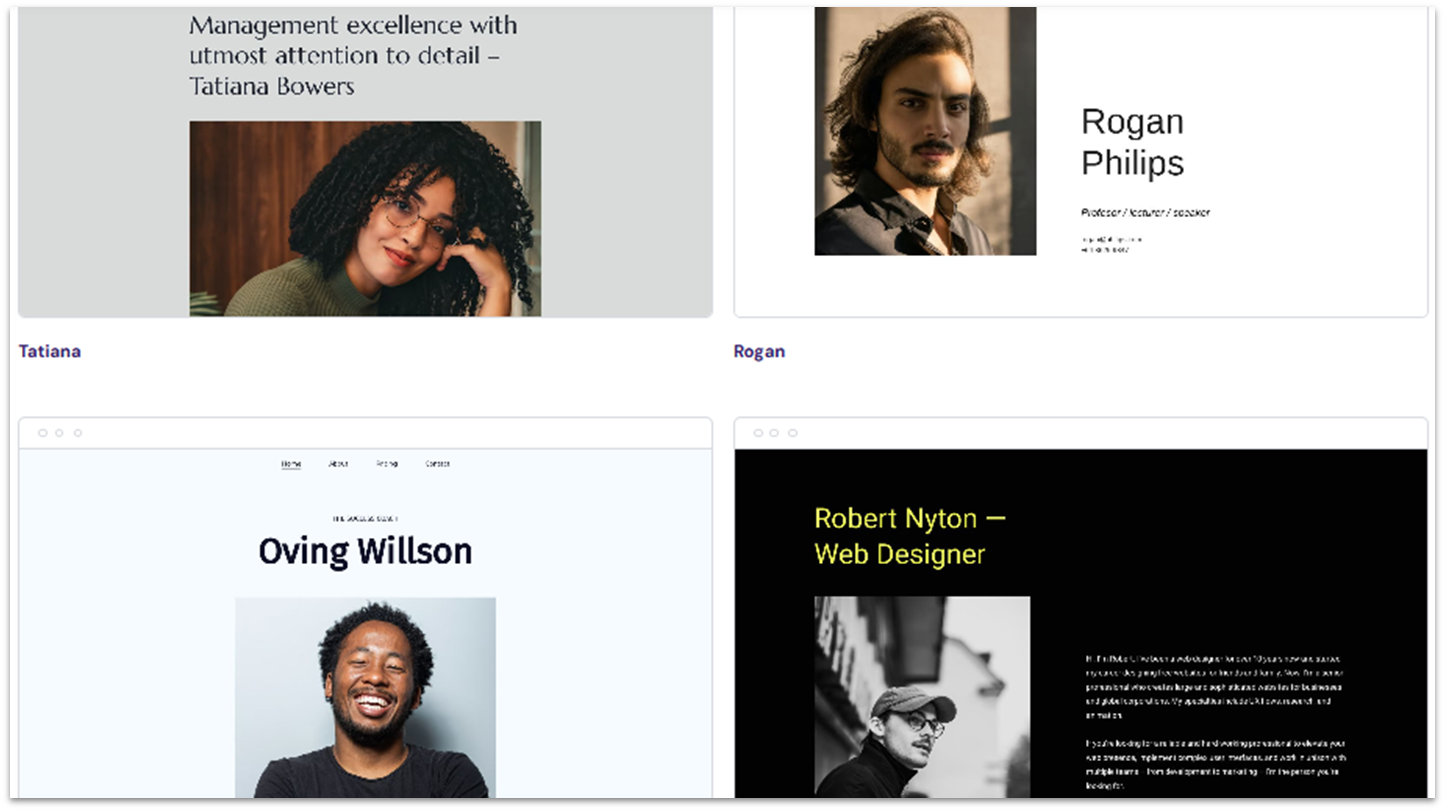Viewport: 1445px width, 811px height.
Task: Click Pricing in the Oving Willson preview
Action: pyautogui.click(x=387, y=464)
